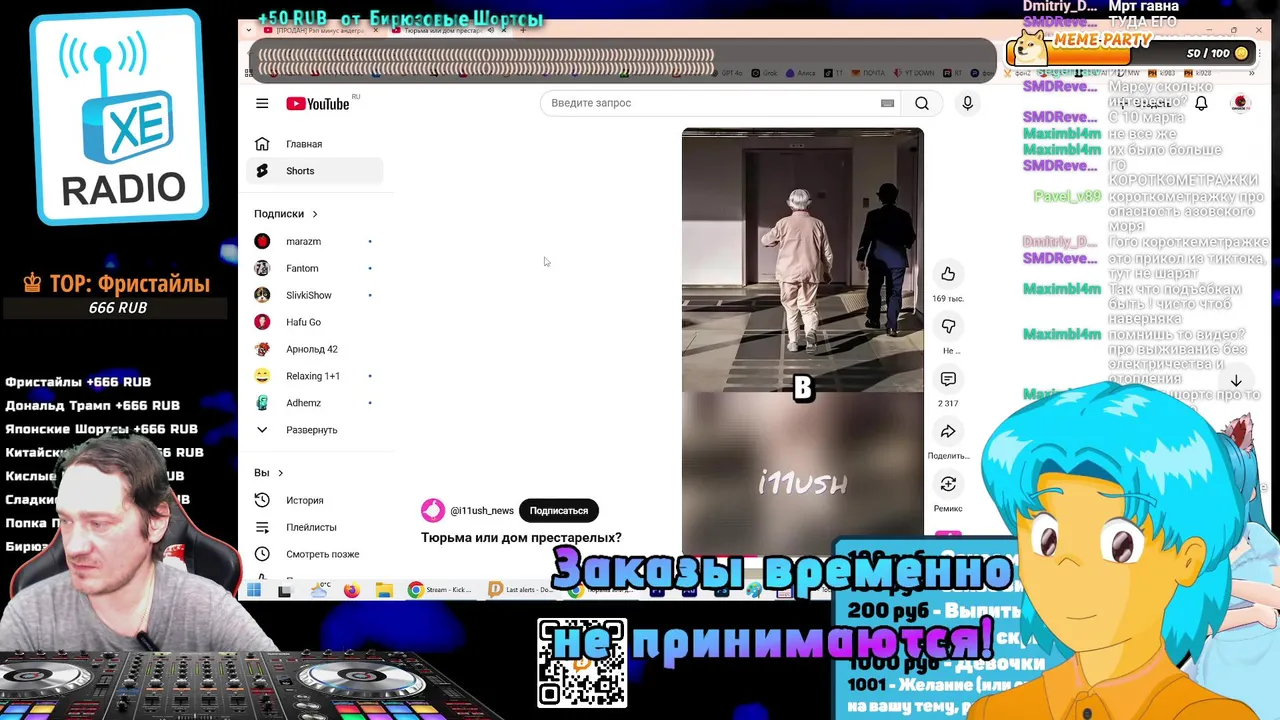Open the Grok bookmark in bookmarks bar
1280x720 pixels.
click(765, 73)
